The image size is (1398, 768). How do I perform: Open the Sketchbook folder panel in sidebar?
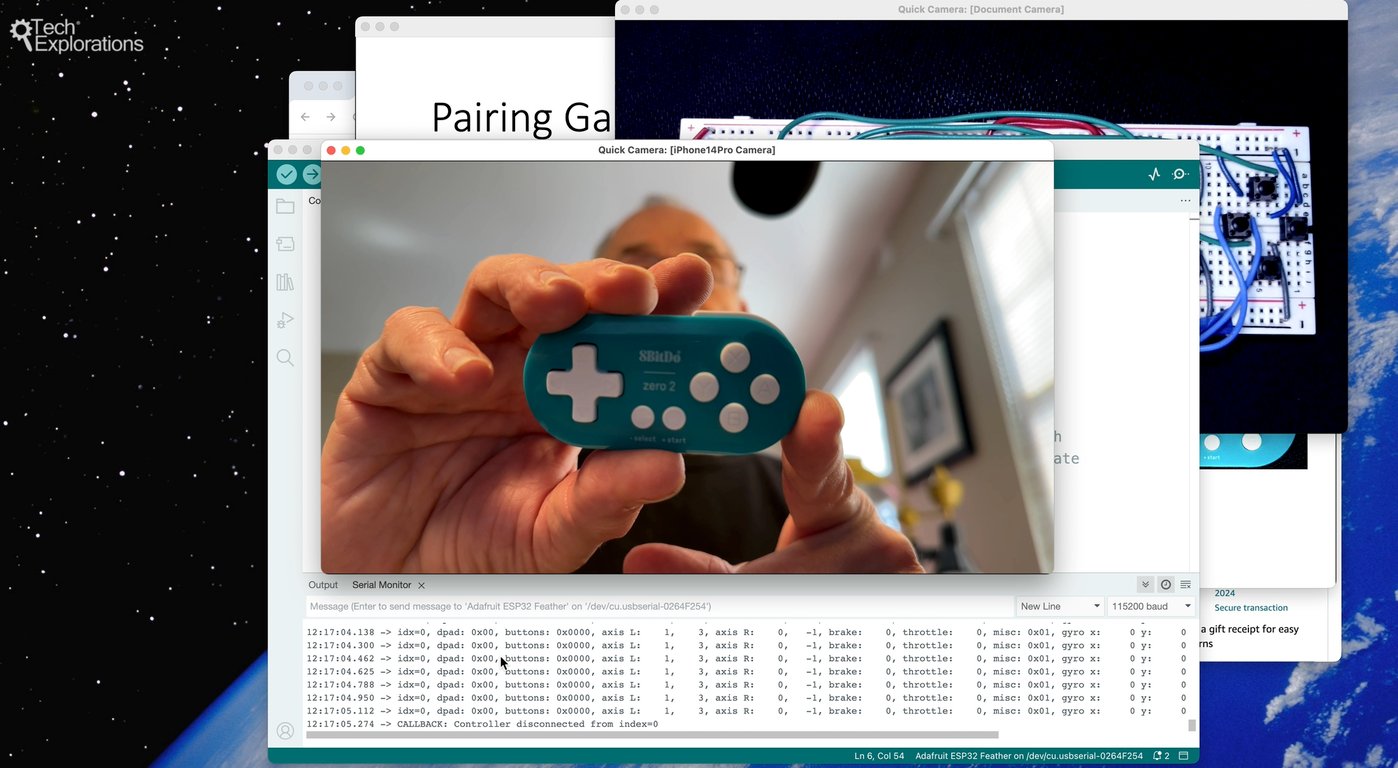click(x=285, y=206)
